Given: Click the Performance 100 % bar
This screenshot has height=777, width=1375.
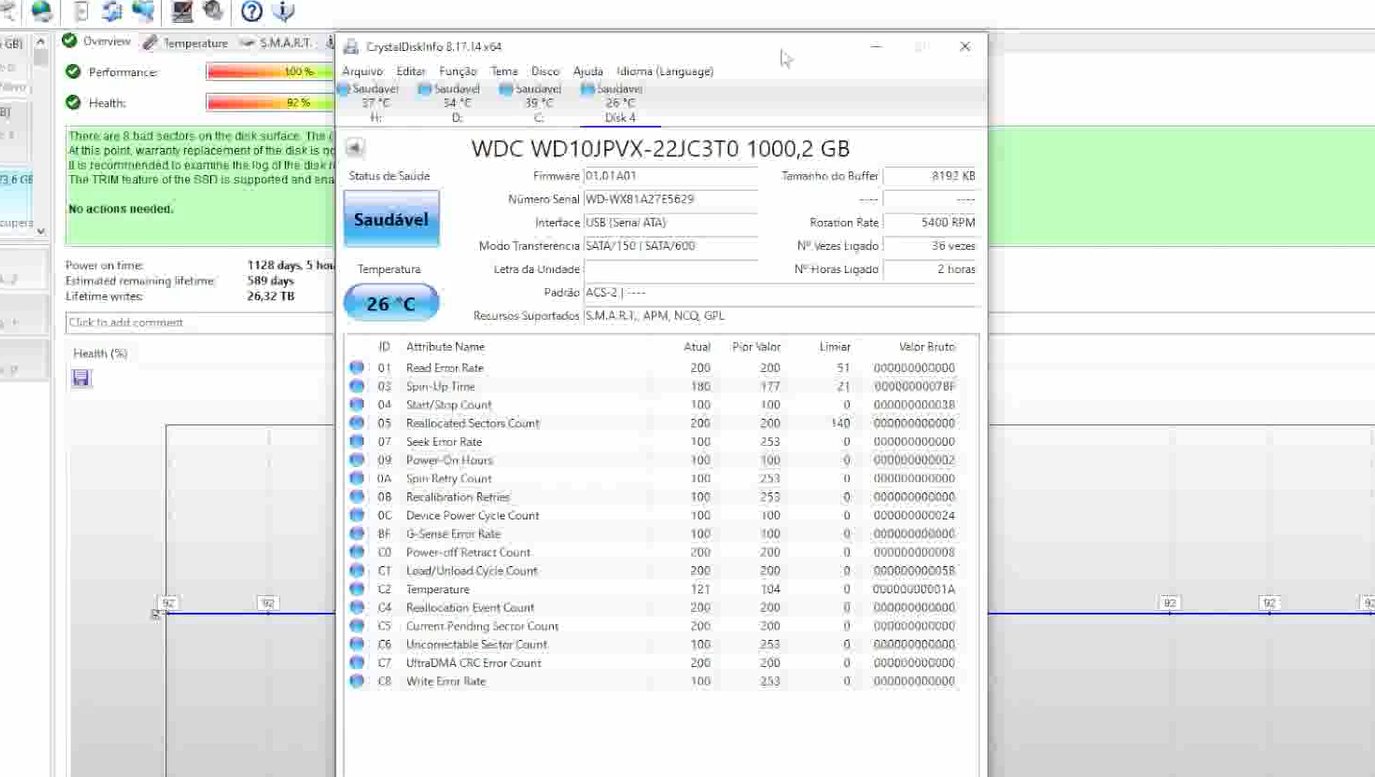Looking at the screenshot, I should [x=270, y=72].
